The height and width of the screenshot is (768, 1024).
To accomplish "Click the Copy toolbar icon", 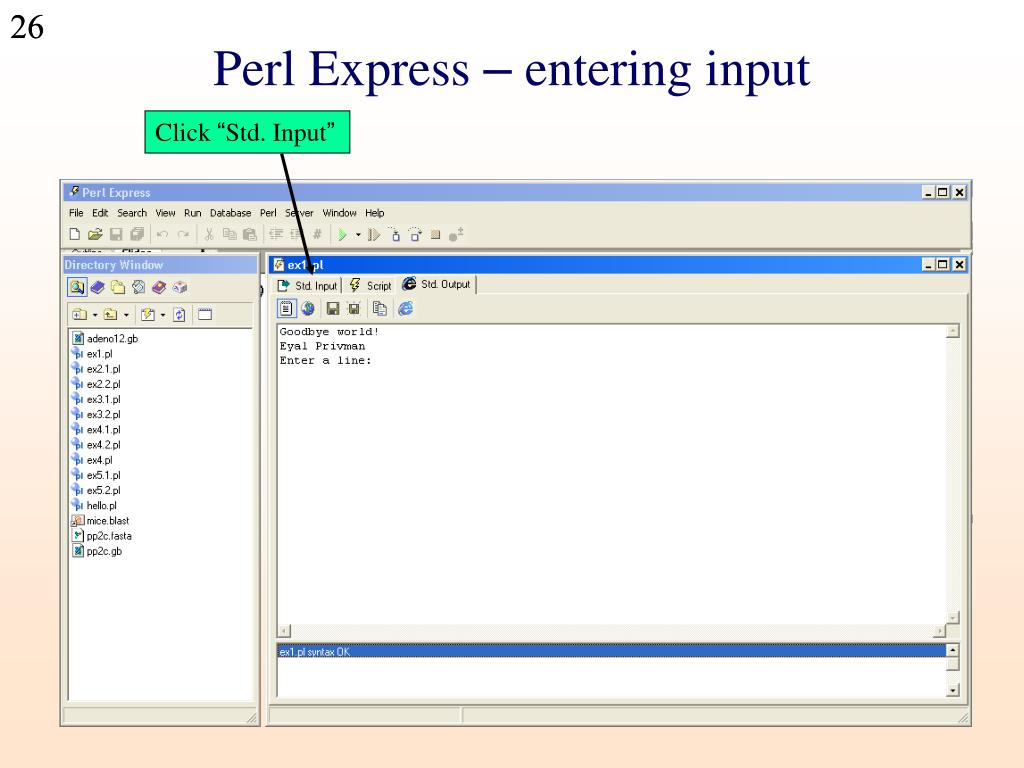I will (x=229, y=234).
